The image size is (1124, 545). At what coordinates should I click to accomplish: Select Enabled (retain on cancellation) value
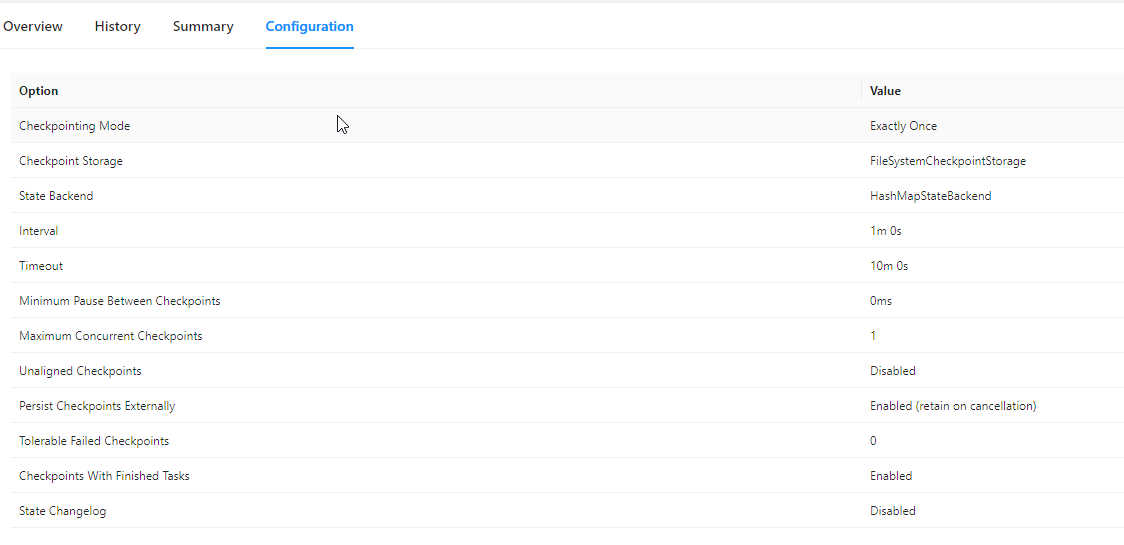click(952, 406)
